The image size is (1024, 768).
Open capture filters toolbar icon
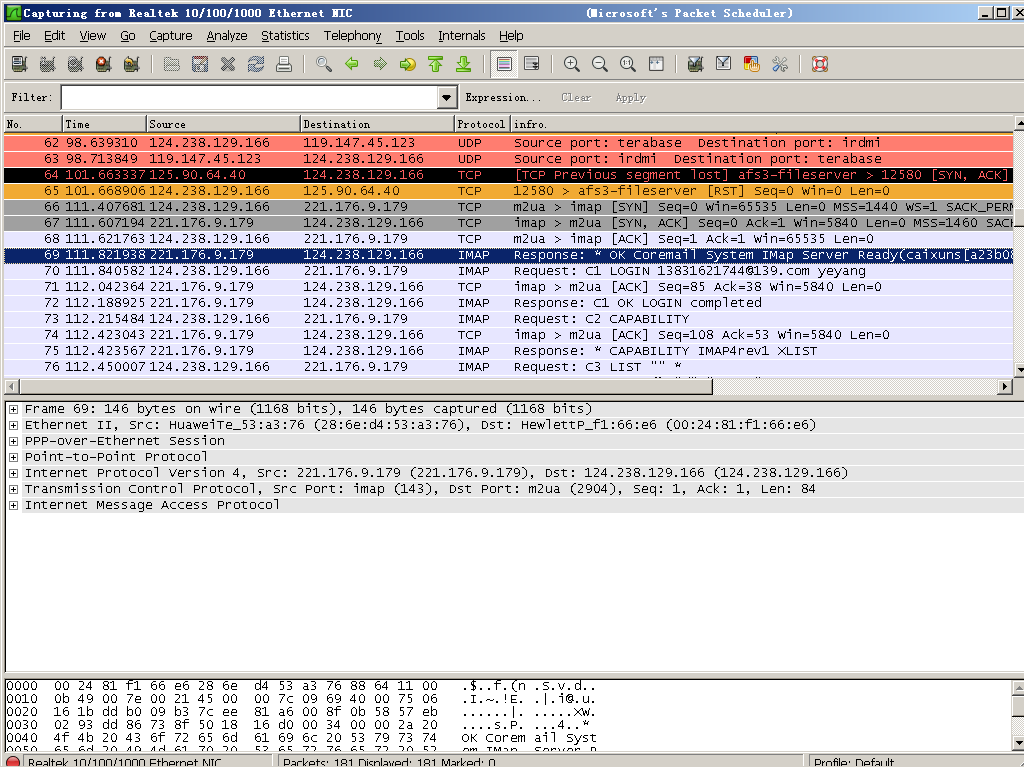tap(696, 64)
